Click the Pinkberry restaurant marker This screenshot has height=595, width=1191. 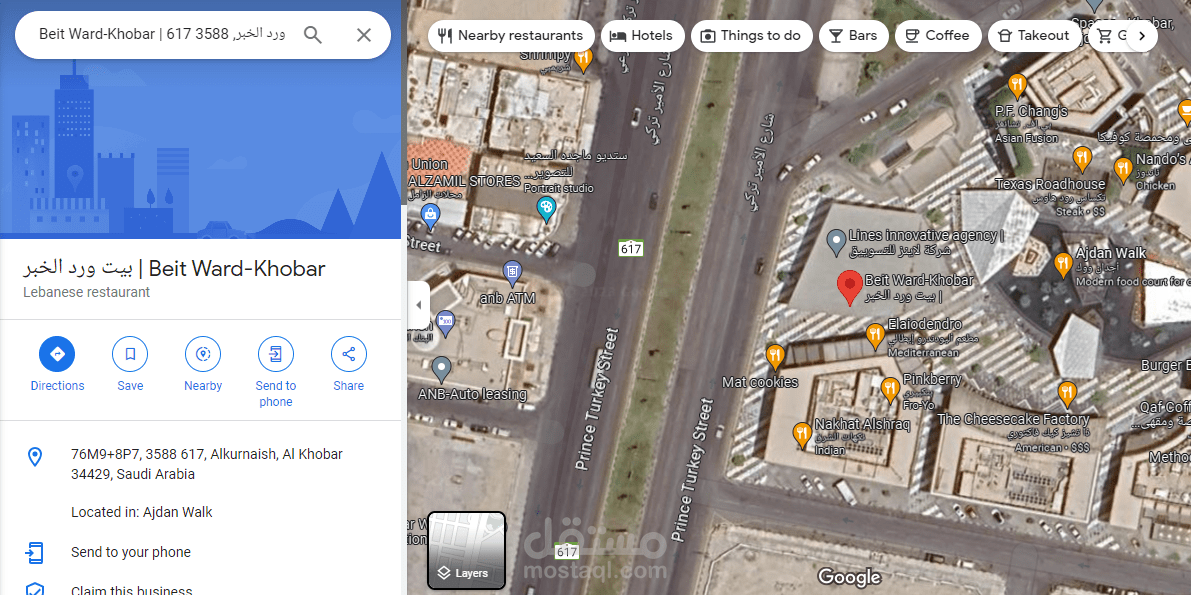pos(890,390)
